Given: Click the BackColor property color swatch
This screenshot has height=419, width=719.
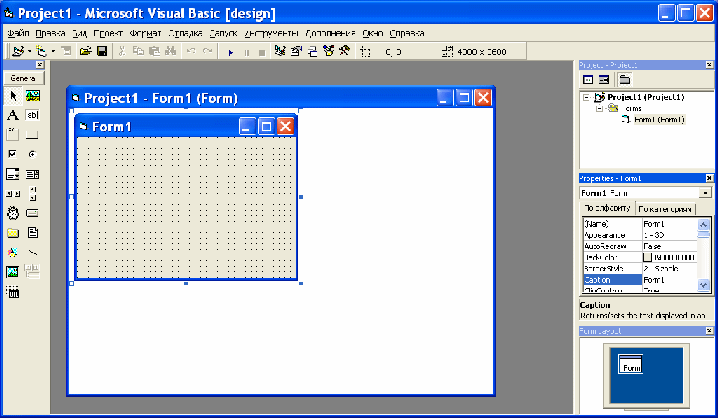Looking at the screenshot, I should (647, 257).
